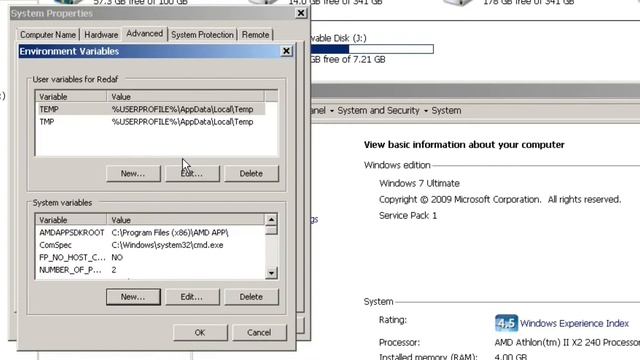Confirm Environment Variables with OK

[x=200, y=332]
